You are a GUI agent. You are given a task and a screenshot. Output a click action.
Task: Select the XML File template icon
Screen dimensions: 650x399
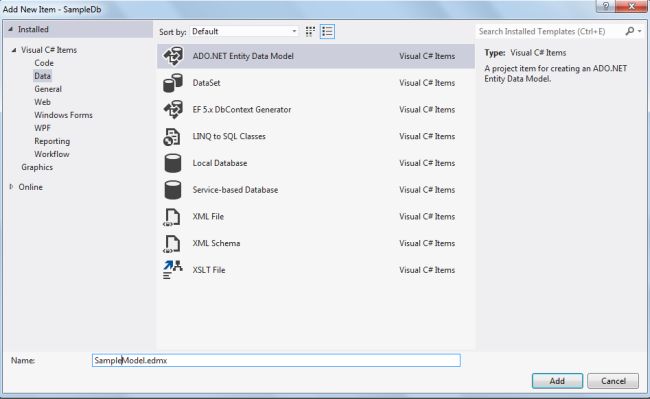click(x=172, y=217)
